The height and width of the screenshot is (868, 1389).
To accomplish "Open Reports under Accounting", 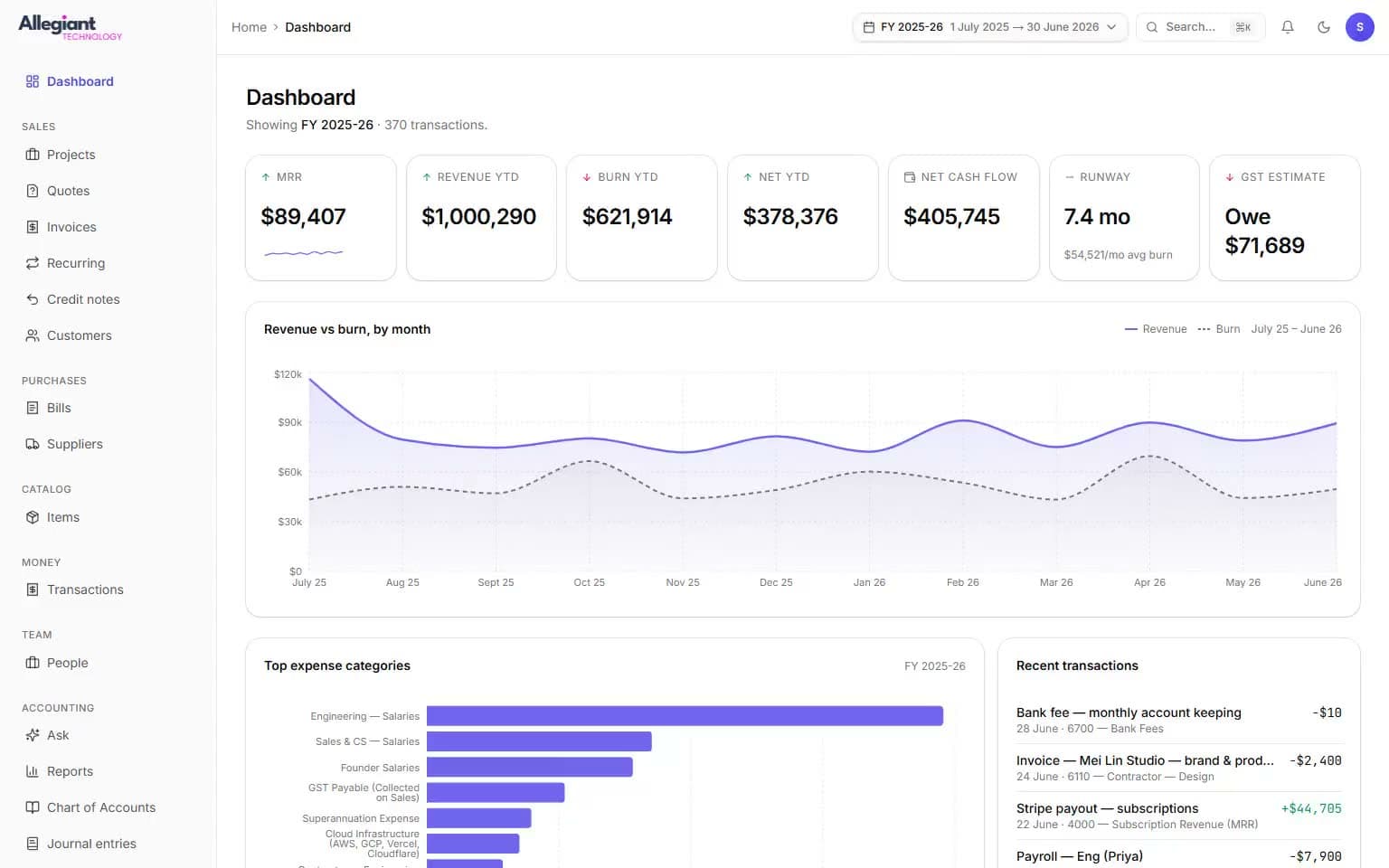I will (70, 771).
